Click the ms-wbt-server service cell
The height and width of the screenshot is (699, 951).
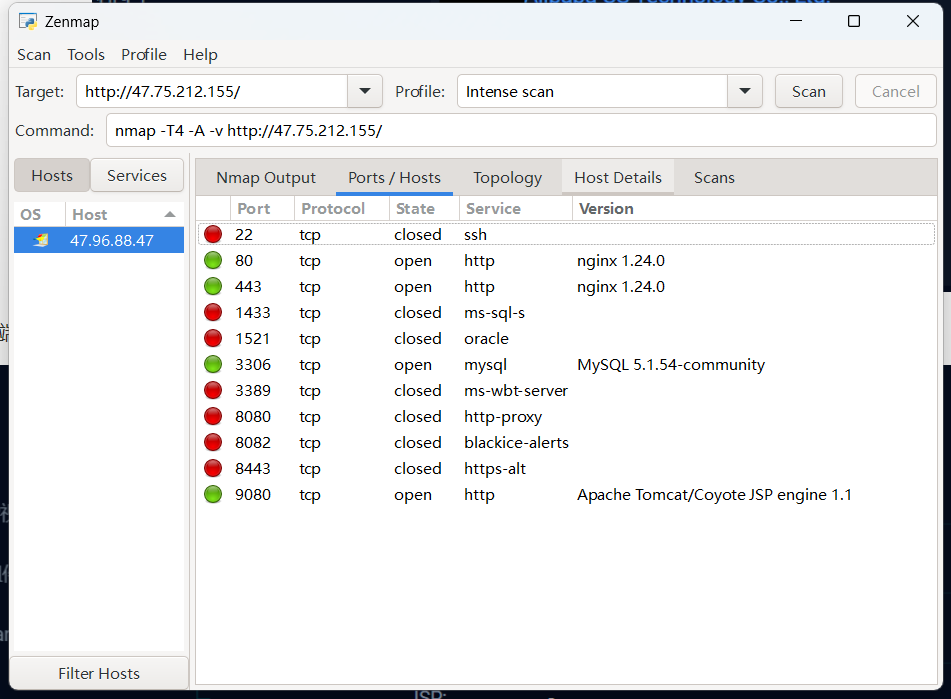click(x=516, y=391)
